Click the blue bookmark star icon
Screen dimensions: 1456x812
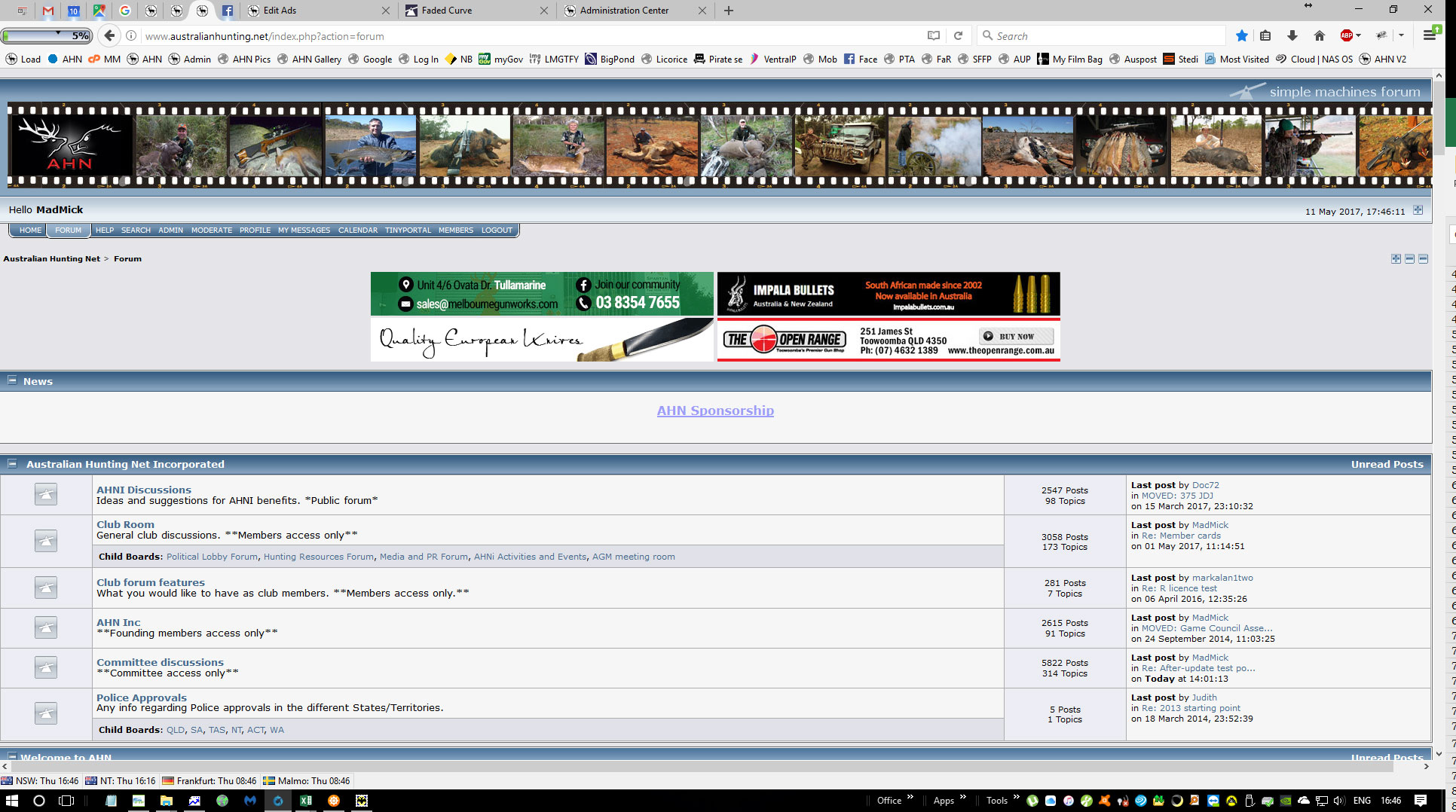tap(1241, 35)
